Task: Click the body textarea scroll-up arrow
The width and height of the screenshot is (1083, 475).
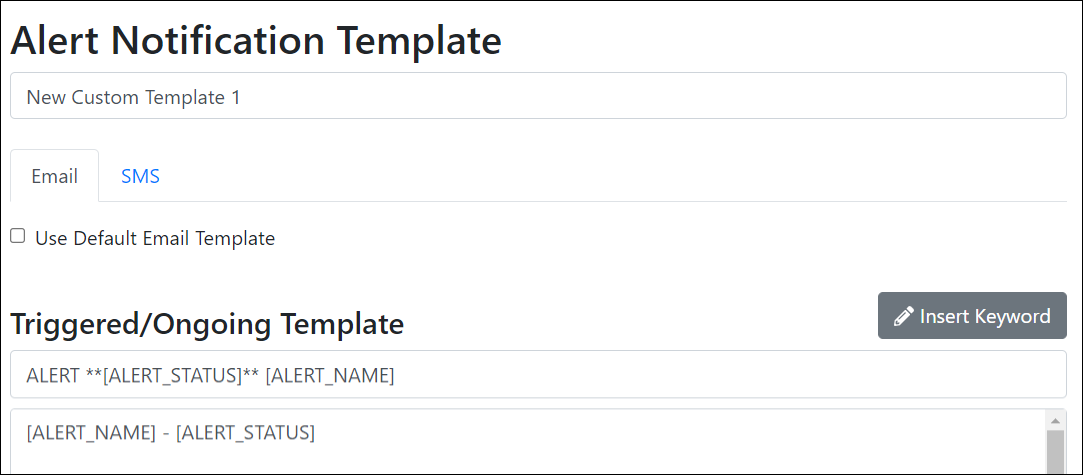Action: coord(1055,420)
